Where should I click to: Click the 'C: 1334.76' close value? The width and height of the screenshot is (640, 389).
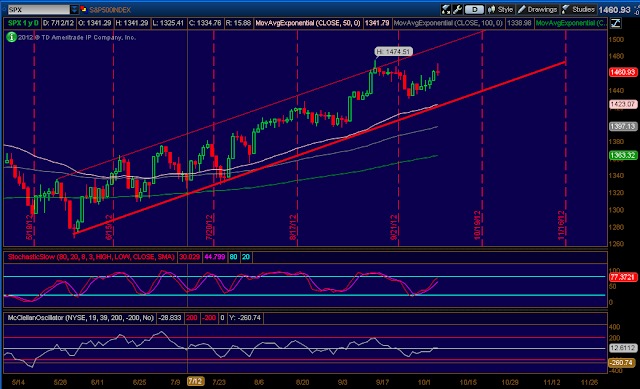point(205,23)
